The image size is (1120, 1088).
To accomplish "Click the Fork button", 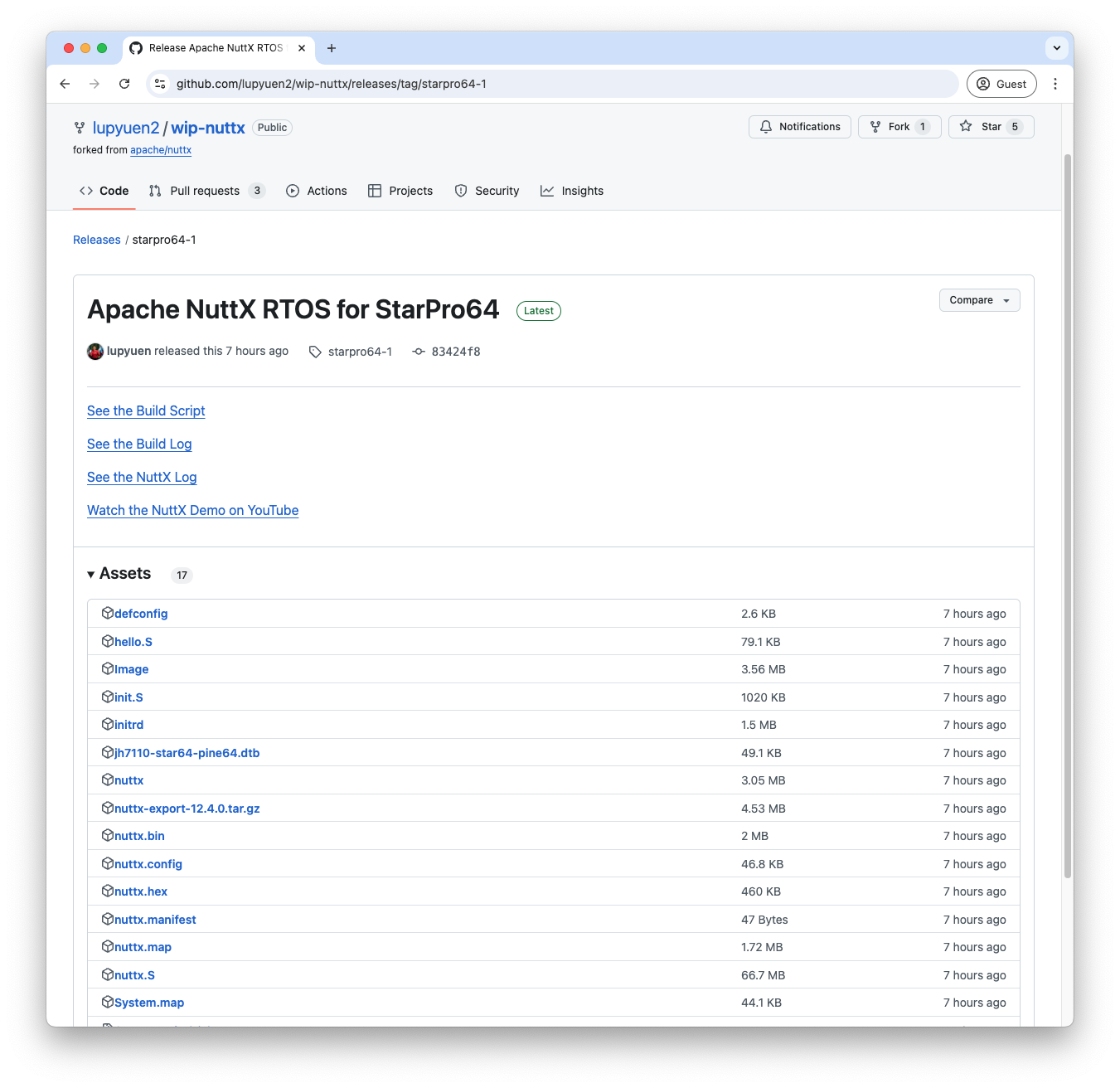I will coord(899,127).
